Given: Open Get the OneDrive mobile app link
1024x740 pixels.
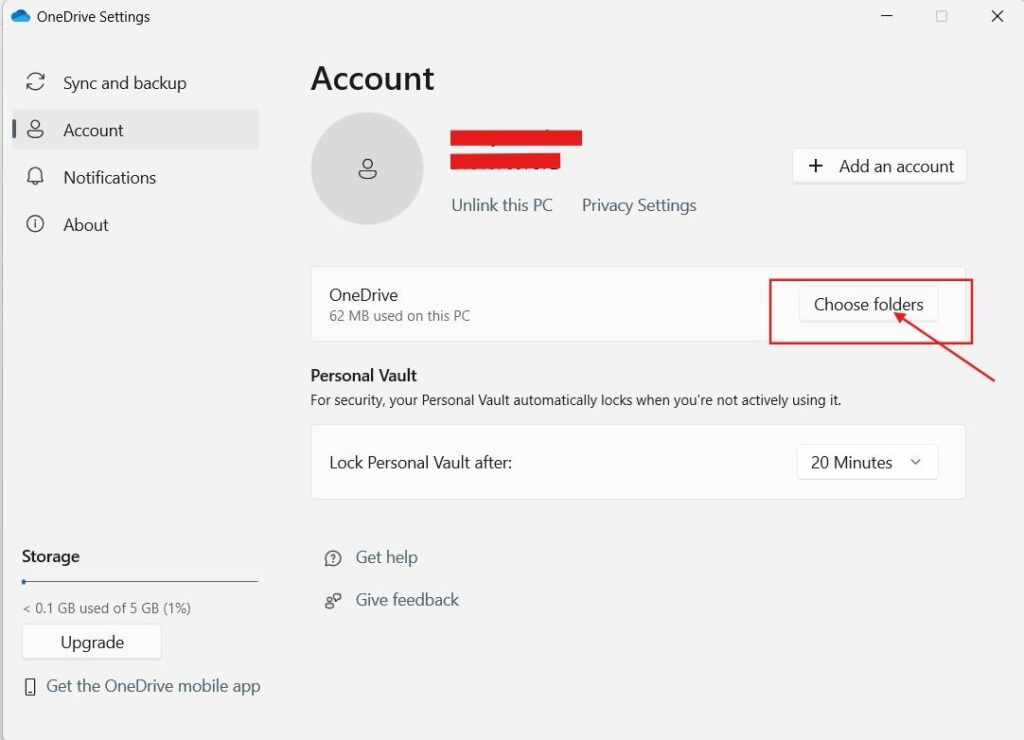Looking at the screenshot, I should click(153, 686).
